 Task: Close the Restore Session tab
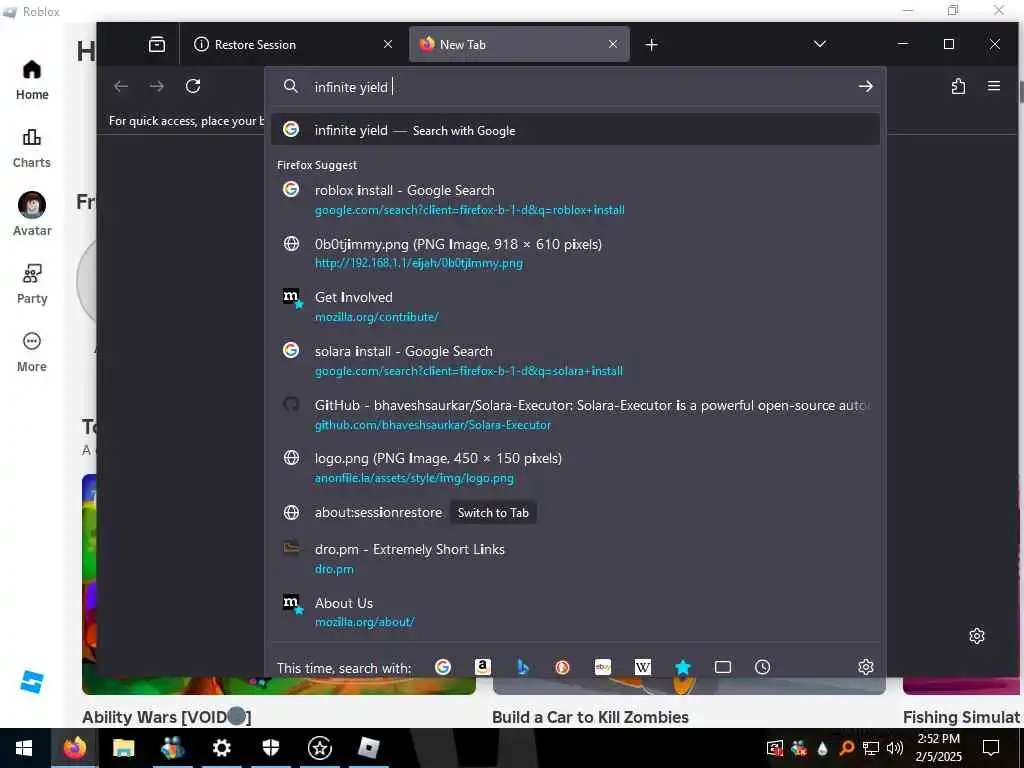coord(388,44)
